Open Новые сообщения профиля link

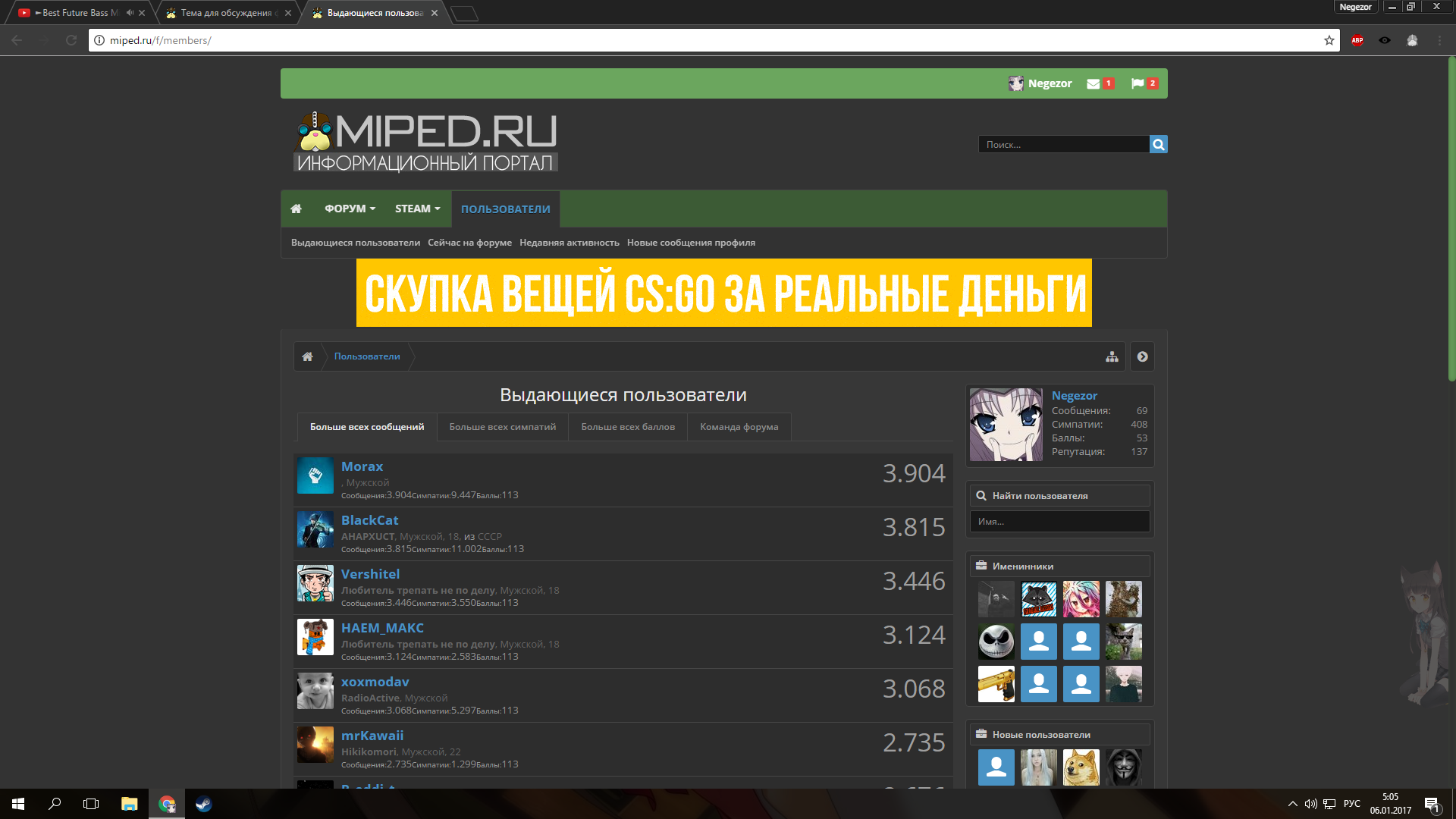(x=691, y=243)
